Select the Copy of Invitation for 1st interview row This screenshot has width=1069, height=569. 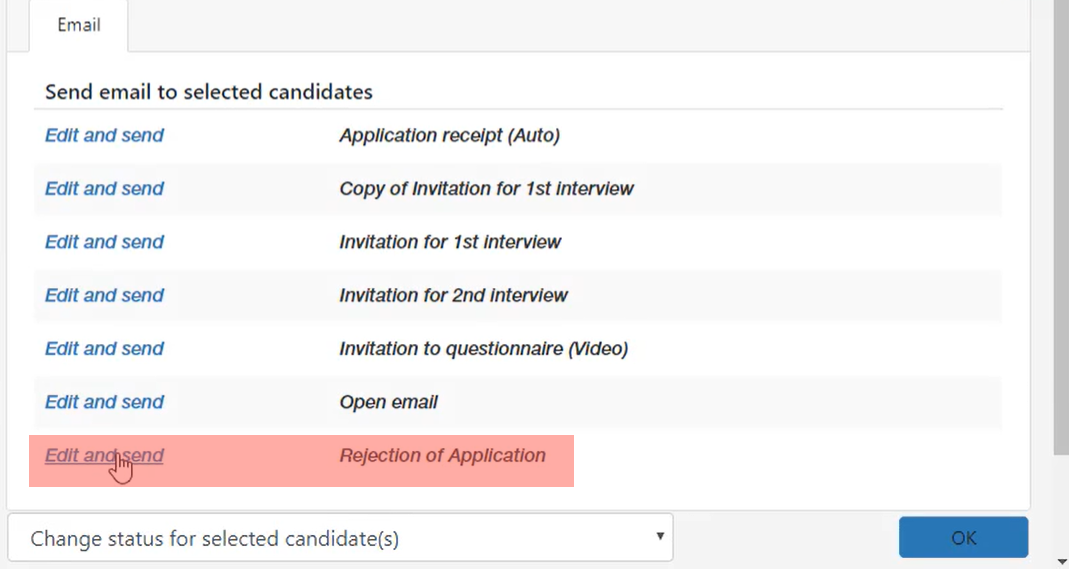point(518,189)
